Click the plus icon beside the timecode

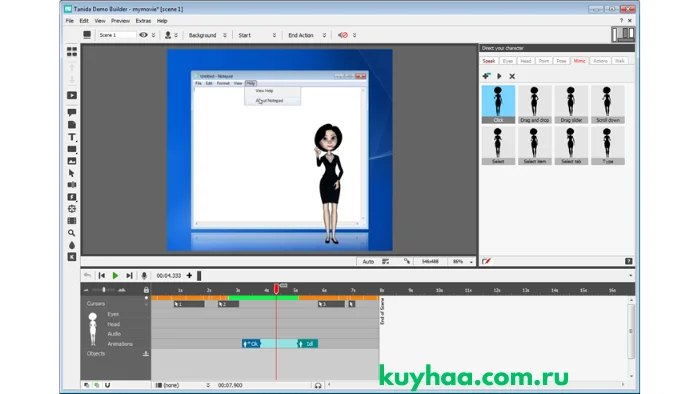click(x=189, y=276)
